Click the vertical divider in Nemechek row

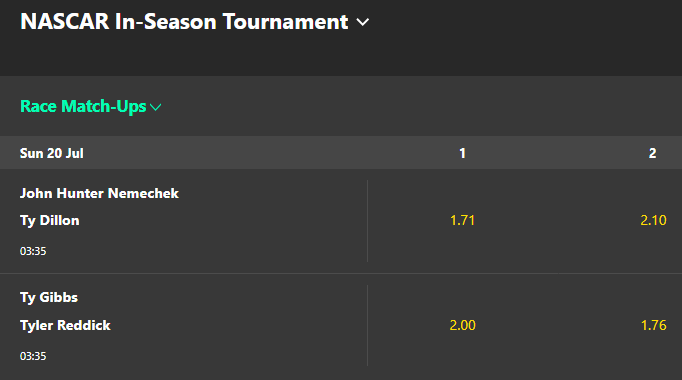pos(368,221)
